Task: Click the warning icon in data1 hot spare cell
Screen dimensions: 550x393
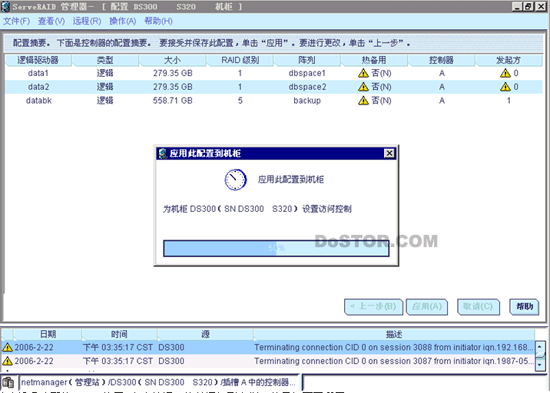Action: [x=363, y=73]
